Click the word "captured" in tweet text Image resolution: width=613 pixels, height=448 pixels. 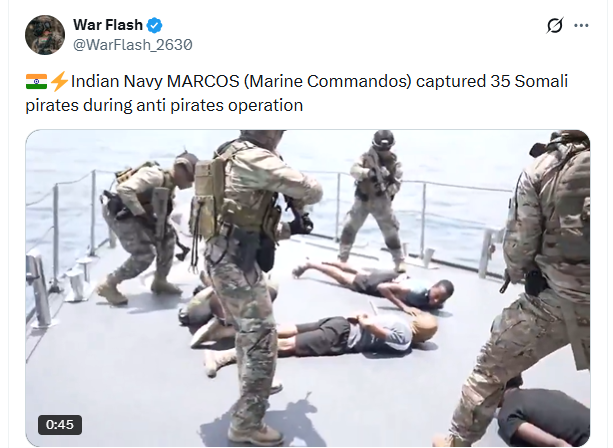click(451, 82)
